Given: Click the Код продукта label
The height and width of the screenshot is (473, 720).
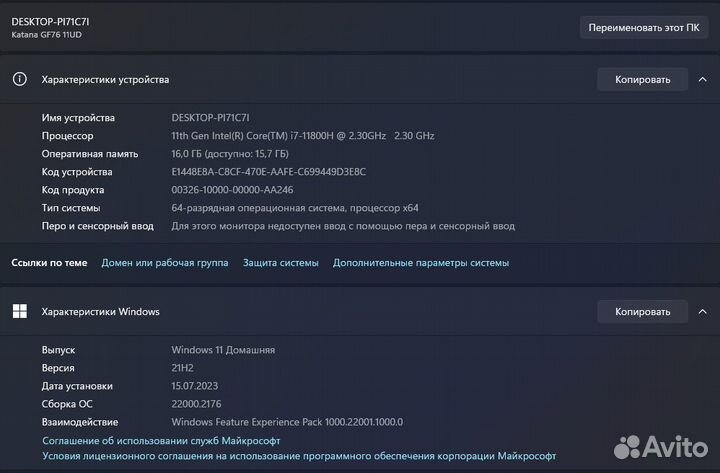Looking at the screenshot, I should click(x=73, y=190).
